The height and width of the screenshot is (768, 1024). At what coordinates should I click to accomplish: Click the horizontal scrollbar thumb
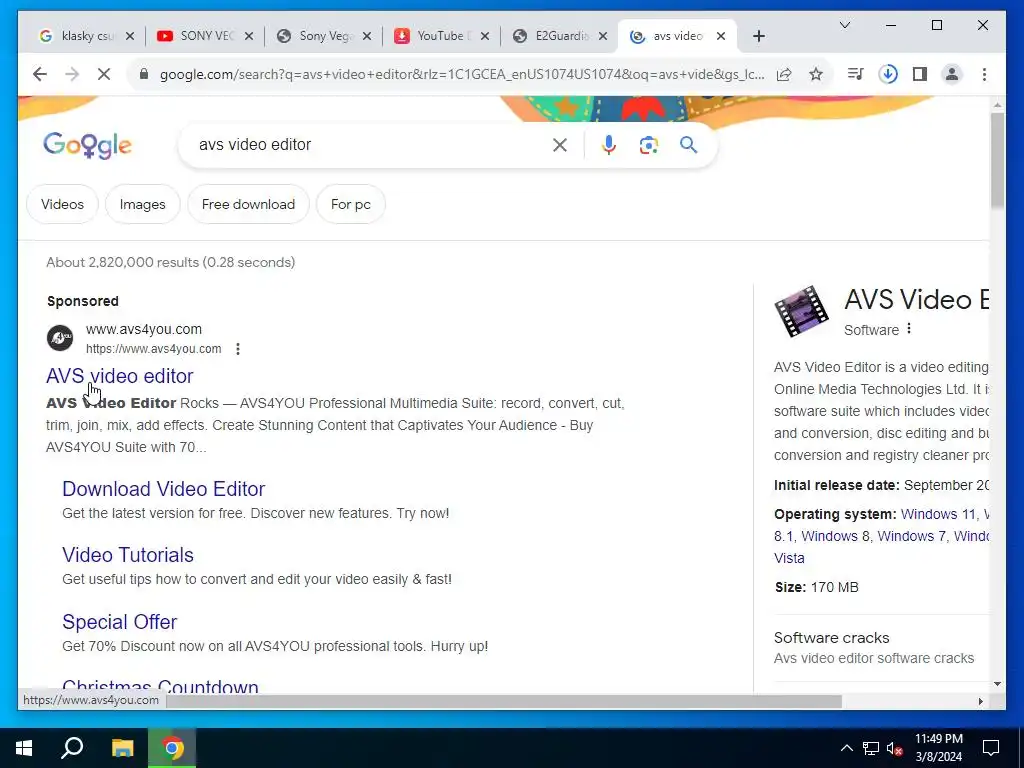pyautogui.click(x=503, y=701)
